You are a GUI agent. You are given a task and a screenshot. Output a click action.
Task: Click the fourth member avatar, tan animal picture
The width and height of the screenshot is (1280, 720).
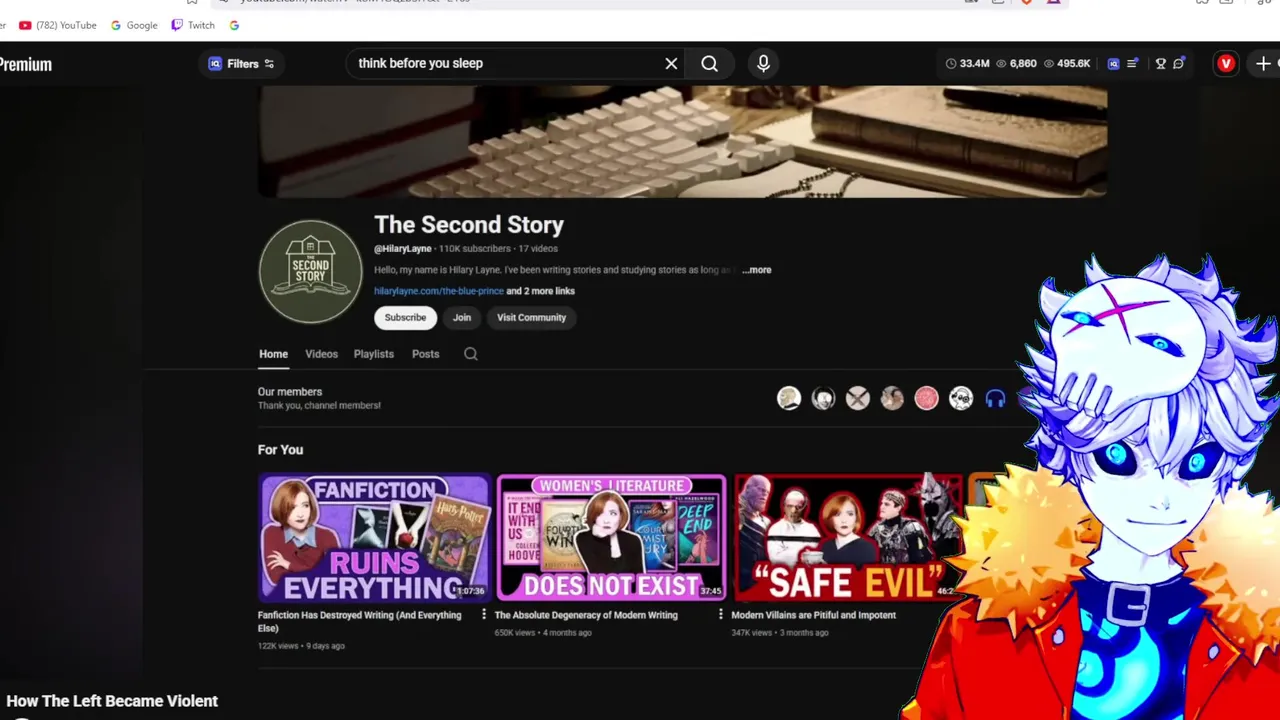pos(892,399)
